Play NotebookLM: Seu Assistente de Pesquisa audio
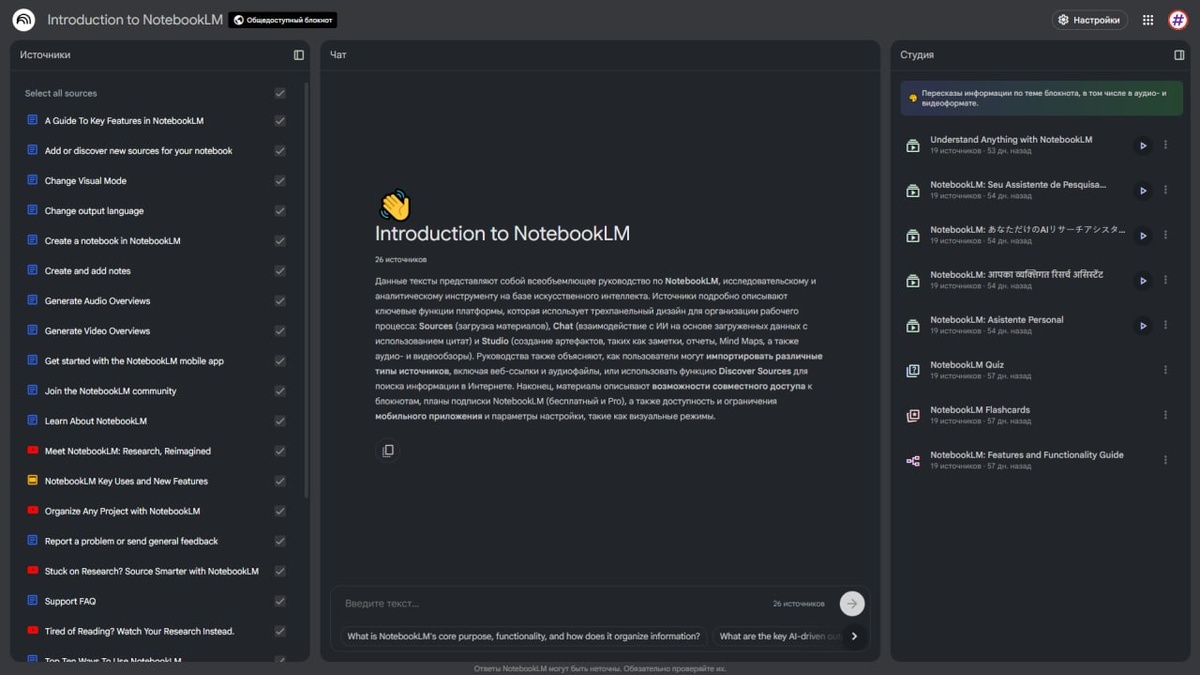The width and height of the screenshot is (1200, 675). (x=1142, y=191)
